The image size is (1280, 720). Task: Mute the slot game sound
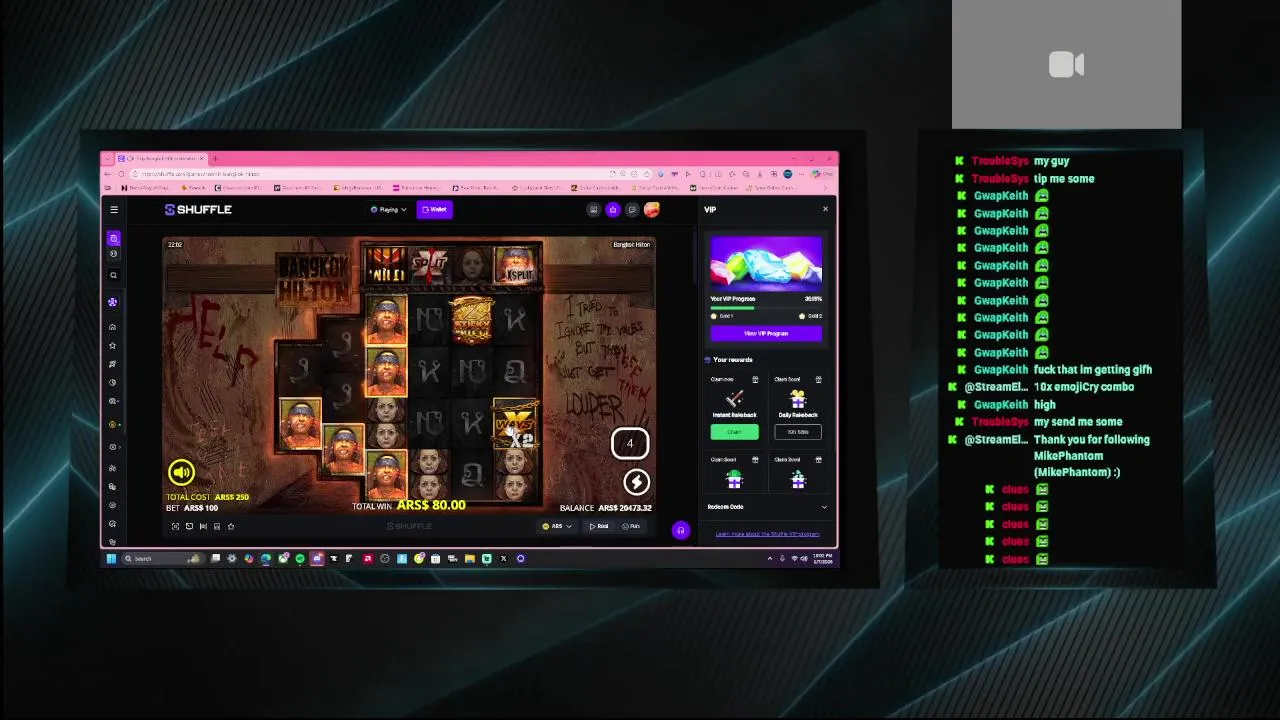(x=181, y=472)
